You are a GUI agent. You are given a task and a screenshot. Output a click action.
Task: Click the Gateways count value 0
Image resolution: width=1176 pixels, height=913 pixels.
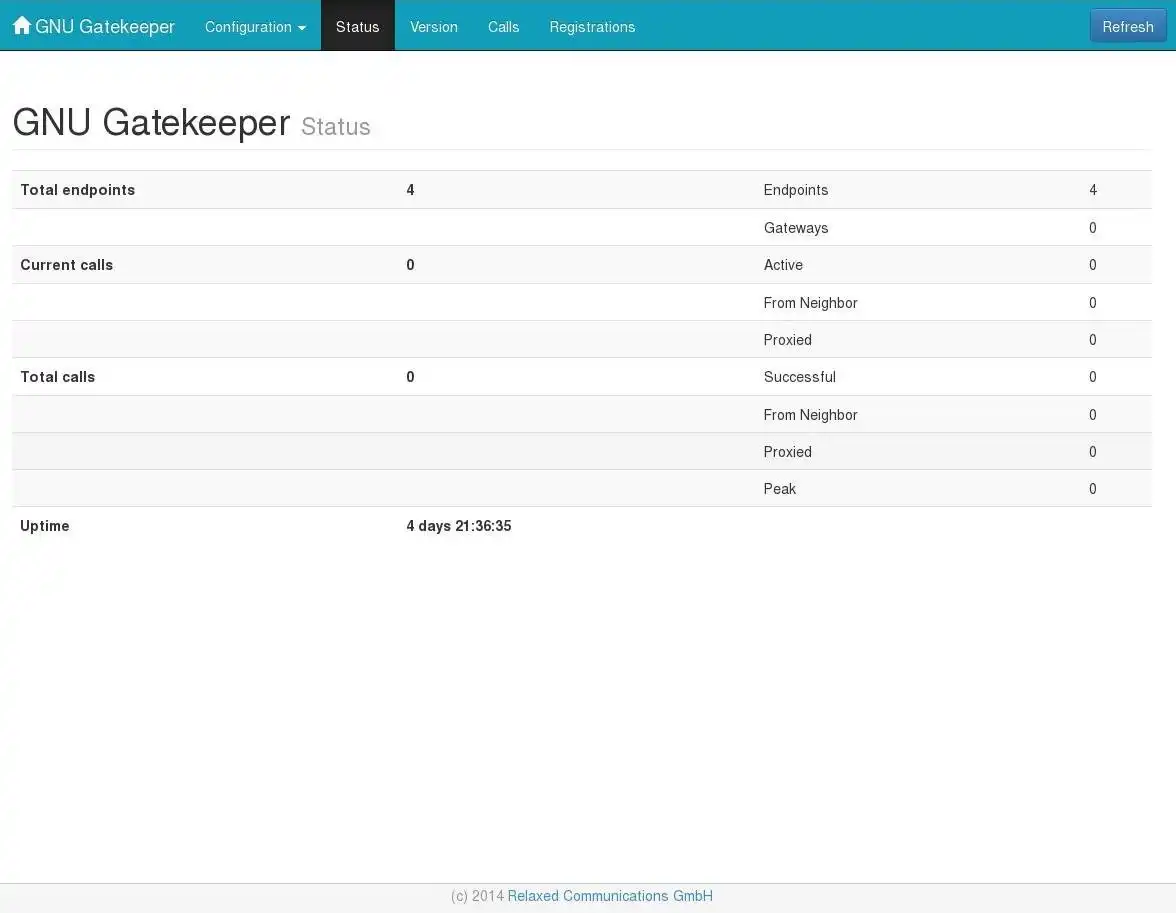(1093, 228)
